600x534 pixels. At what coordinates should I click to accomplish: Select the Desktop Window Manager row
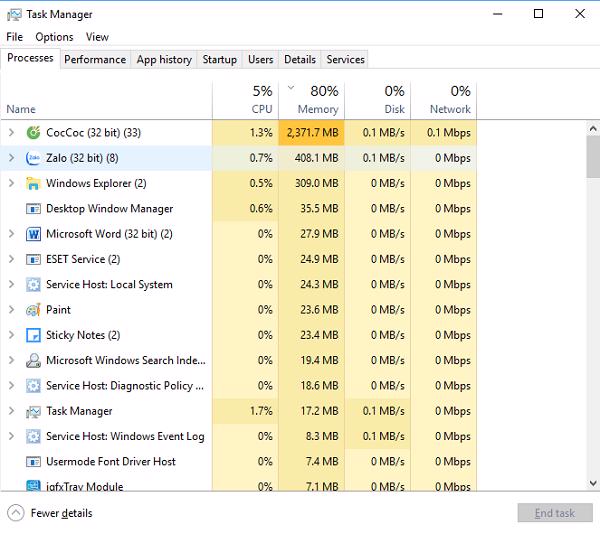(109, 209)
